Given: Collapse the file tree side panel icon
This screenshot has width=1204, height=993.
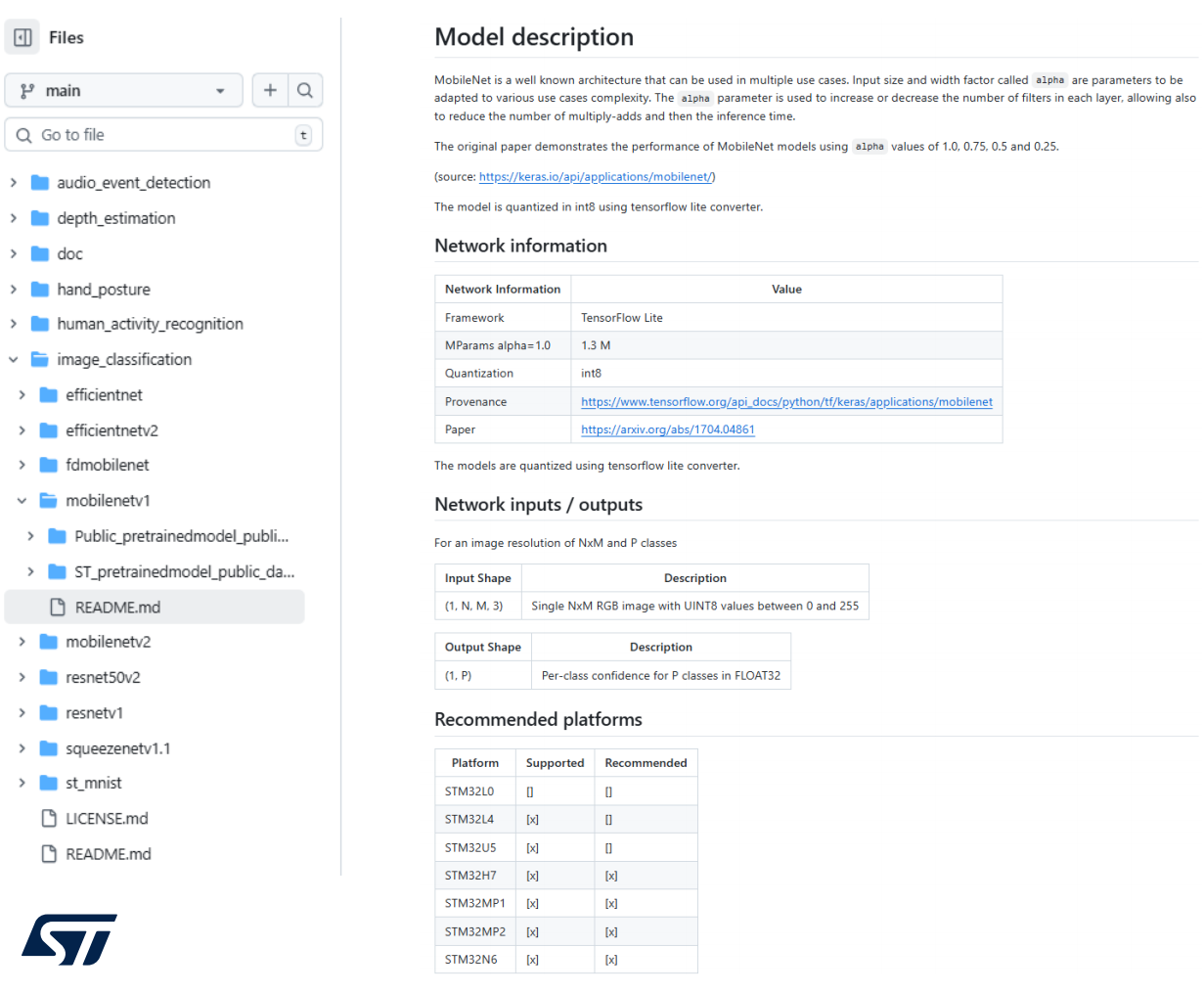Looking at the screenshot, I should tap(22, 37).
